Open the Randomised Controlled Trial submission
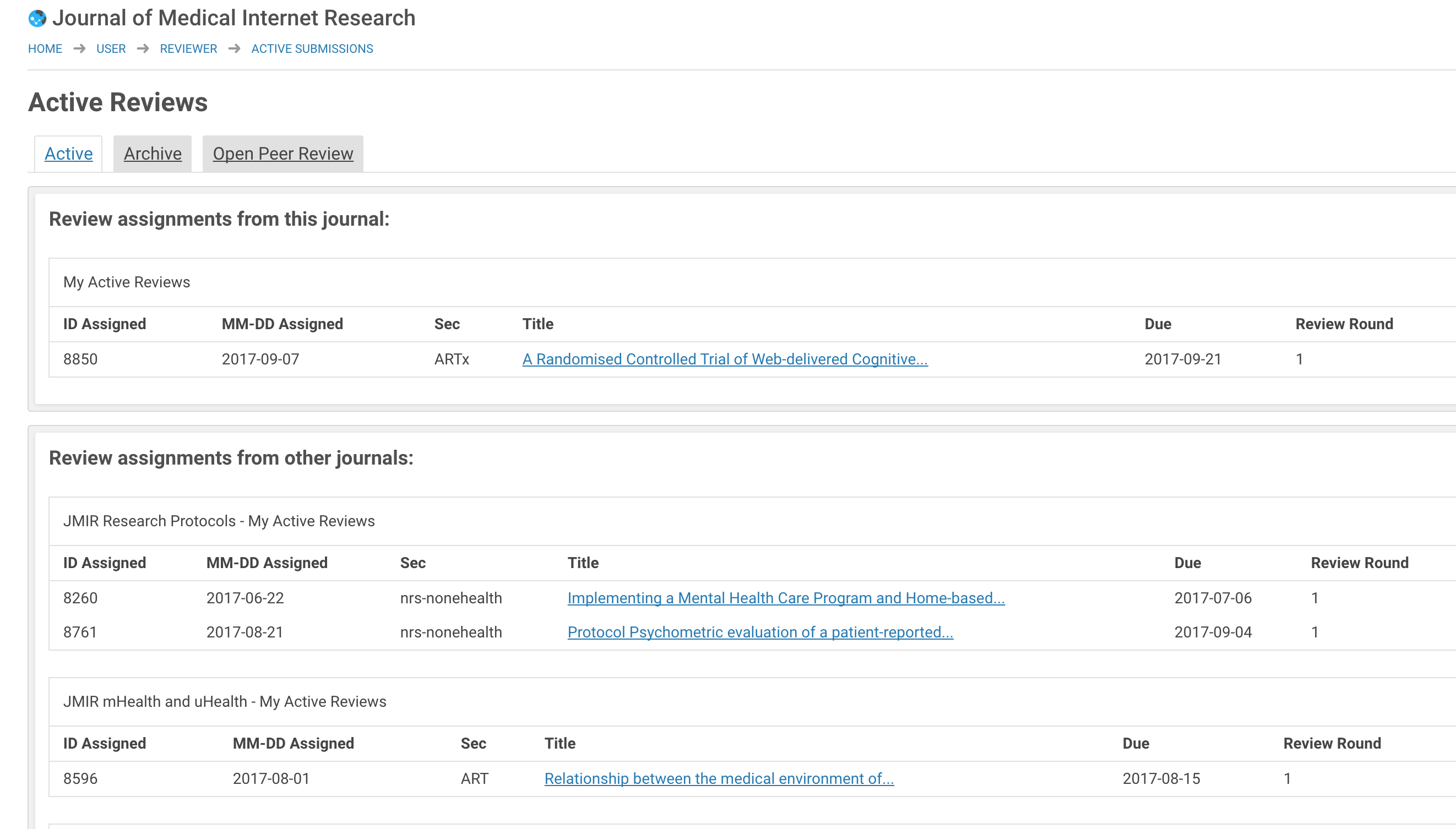Viewport: 1456px width, 829px height. tap(725, 359)
